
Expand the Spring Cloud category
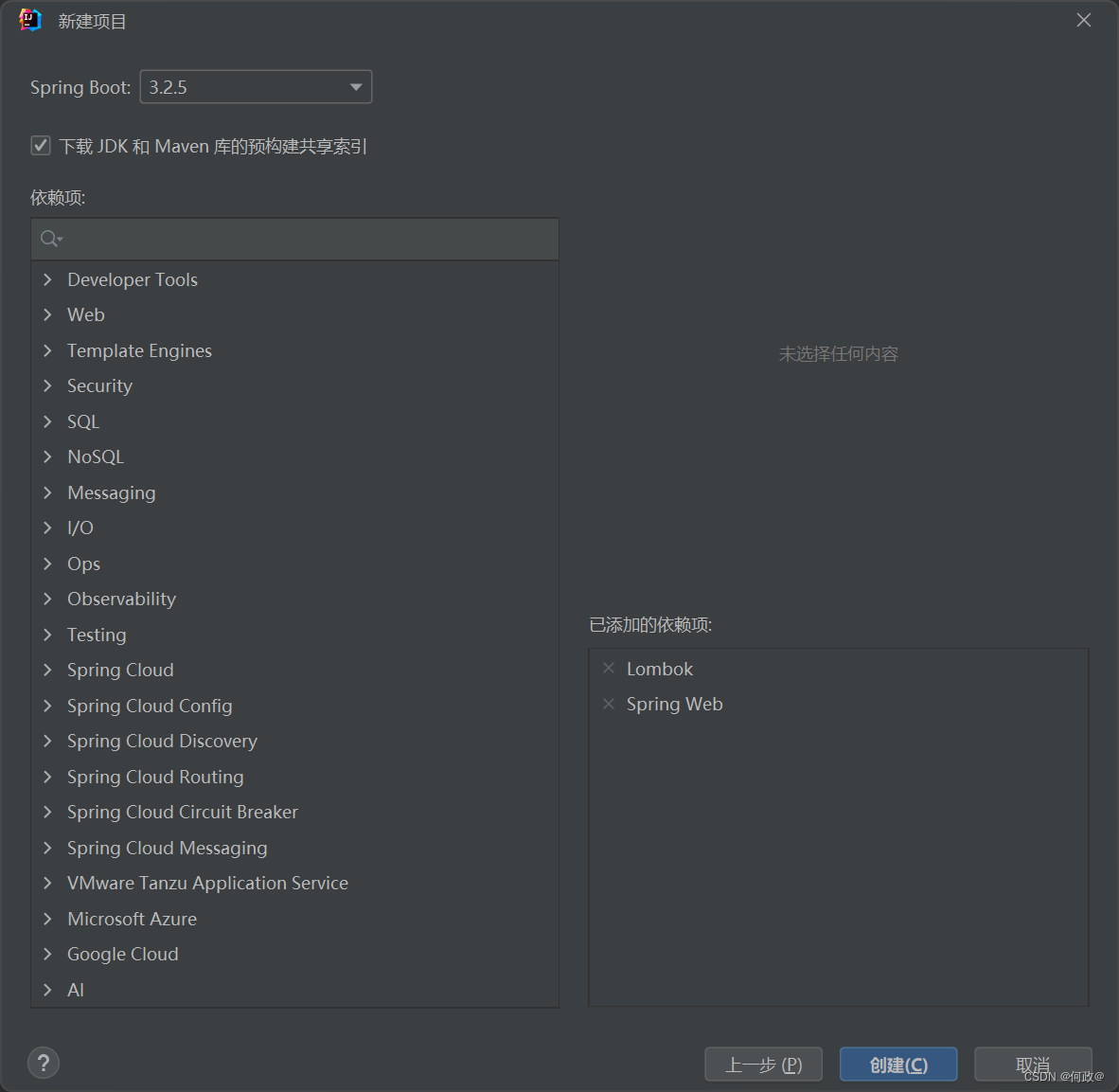tap(48, 670)
